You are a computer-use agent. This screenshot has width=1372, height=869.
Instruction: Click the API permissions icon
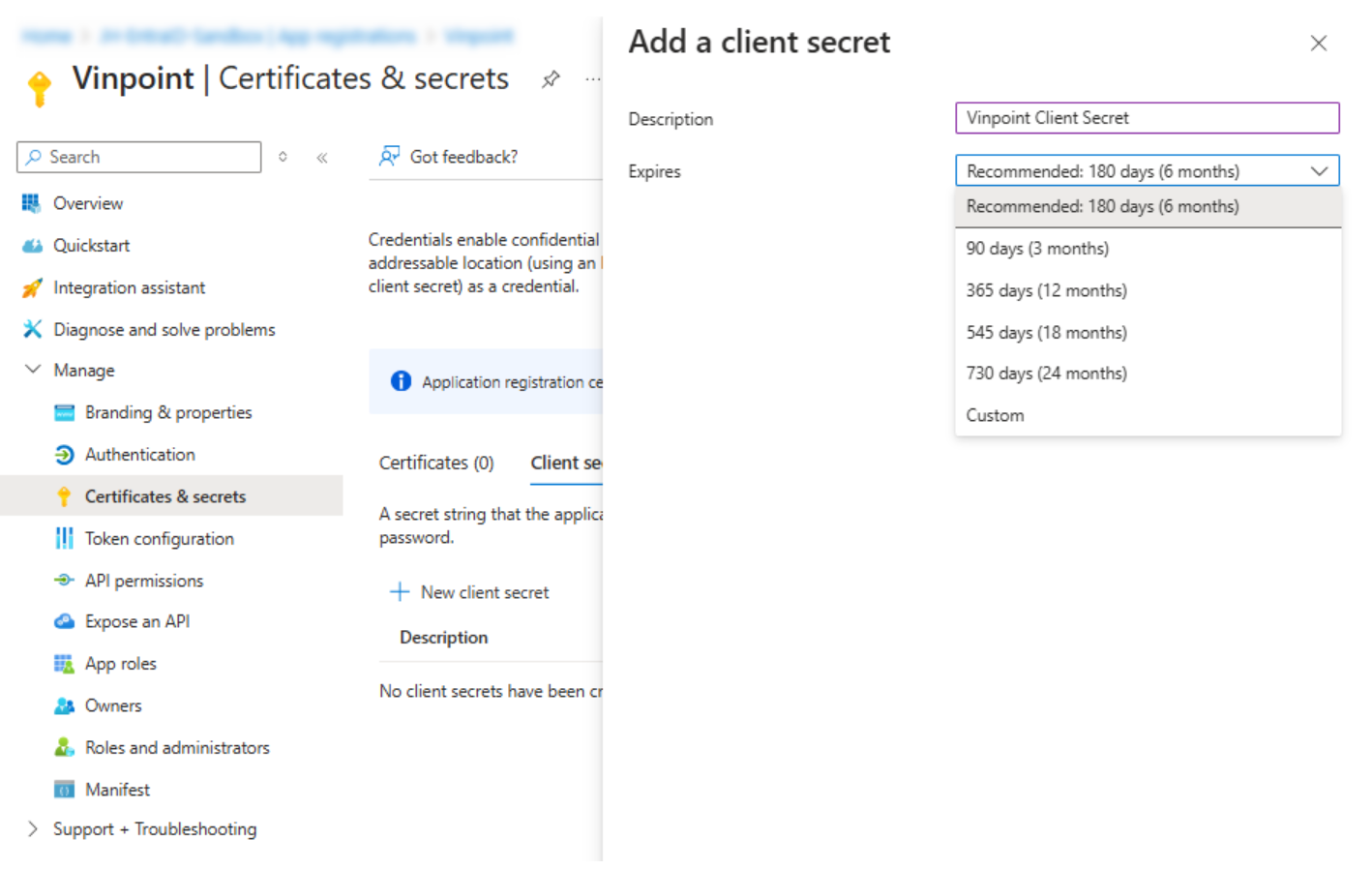pyautogui.click(x=64, y=580)
